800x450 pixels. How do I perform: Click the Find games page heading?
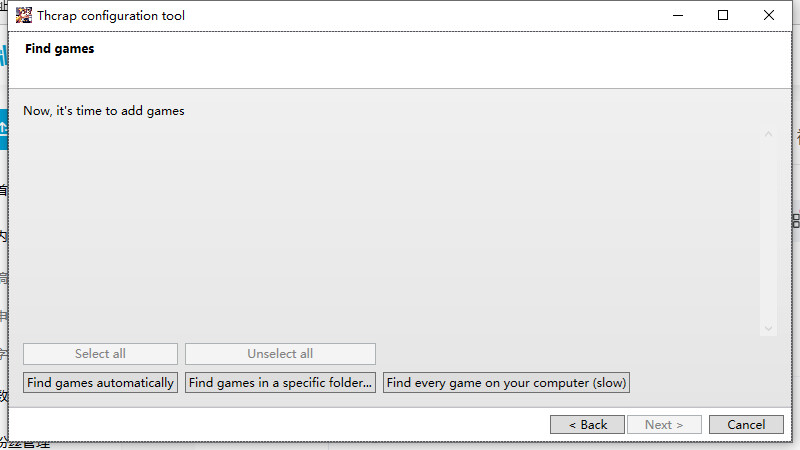click(60, 49)
